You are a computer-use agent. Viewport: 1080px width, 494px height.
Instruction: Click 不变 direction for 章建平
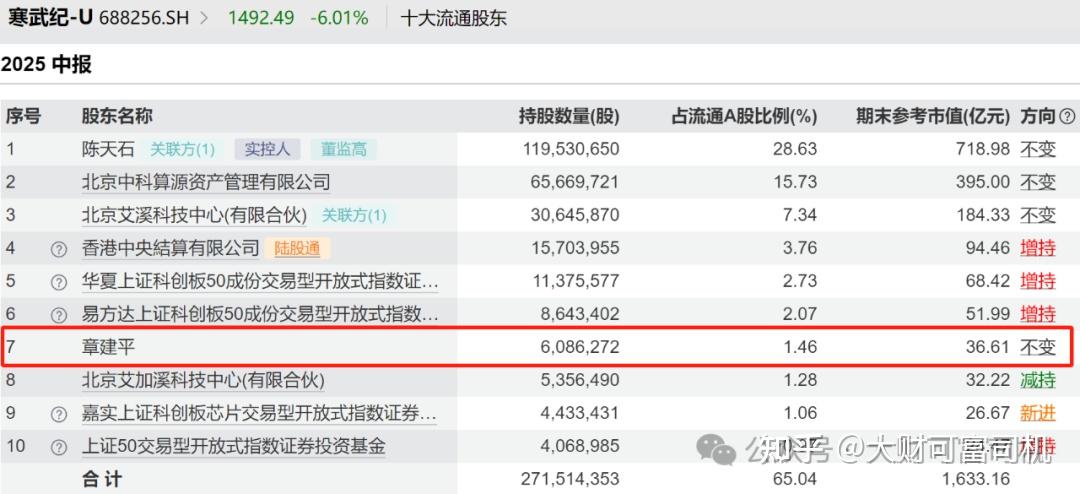1038,347
